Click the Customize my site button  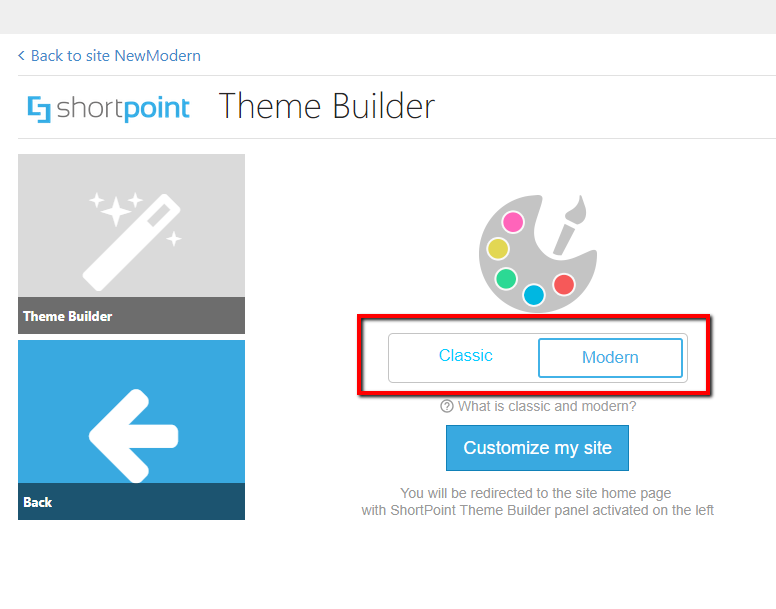(x=537, y=448)
